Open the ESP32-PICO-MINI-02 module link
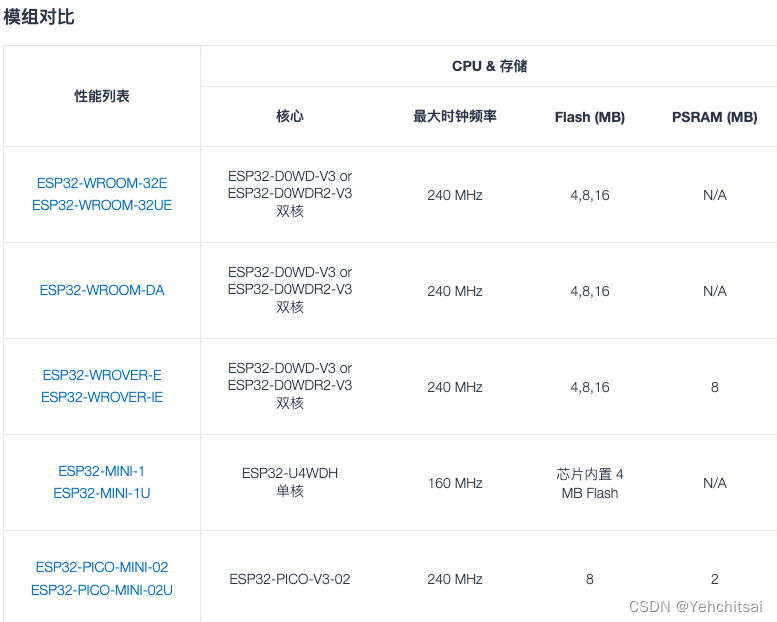Screen dimensions: 777x622 [102, 567]
